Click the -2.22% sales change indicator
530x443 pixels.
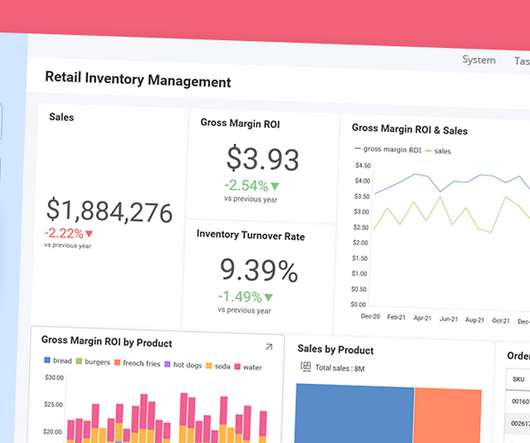click(69, 233)
